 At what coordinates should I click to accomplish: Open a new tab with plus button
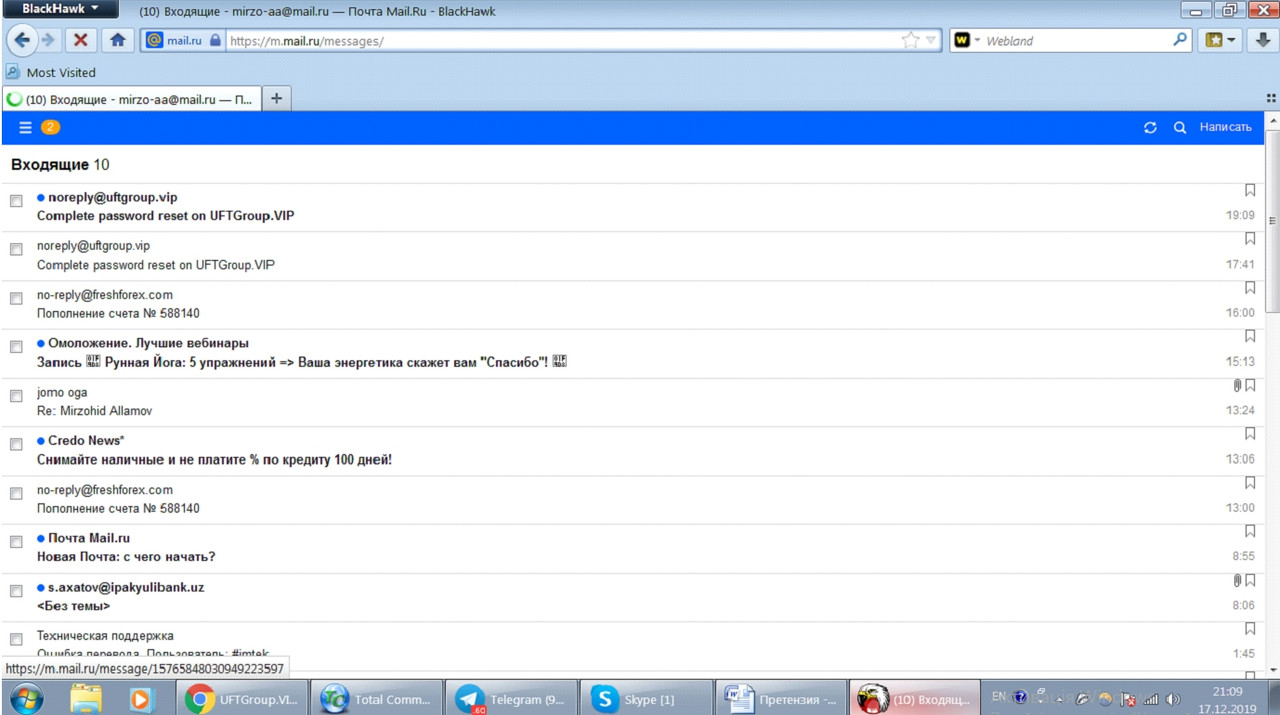[x=277, y=98]
